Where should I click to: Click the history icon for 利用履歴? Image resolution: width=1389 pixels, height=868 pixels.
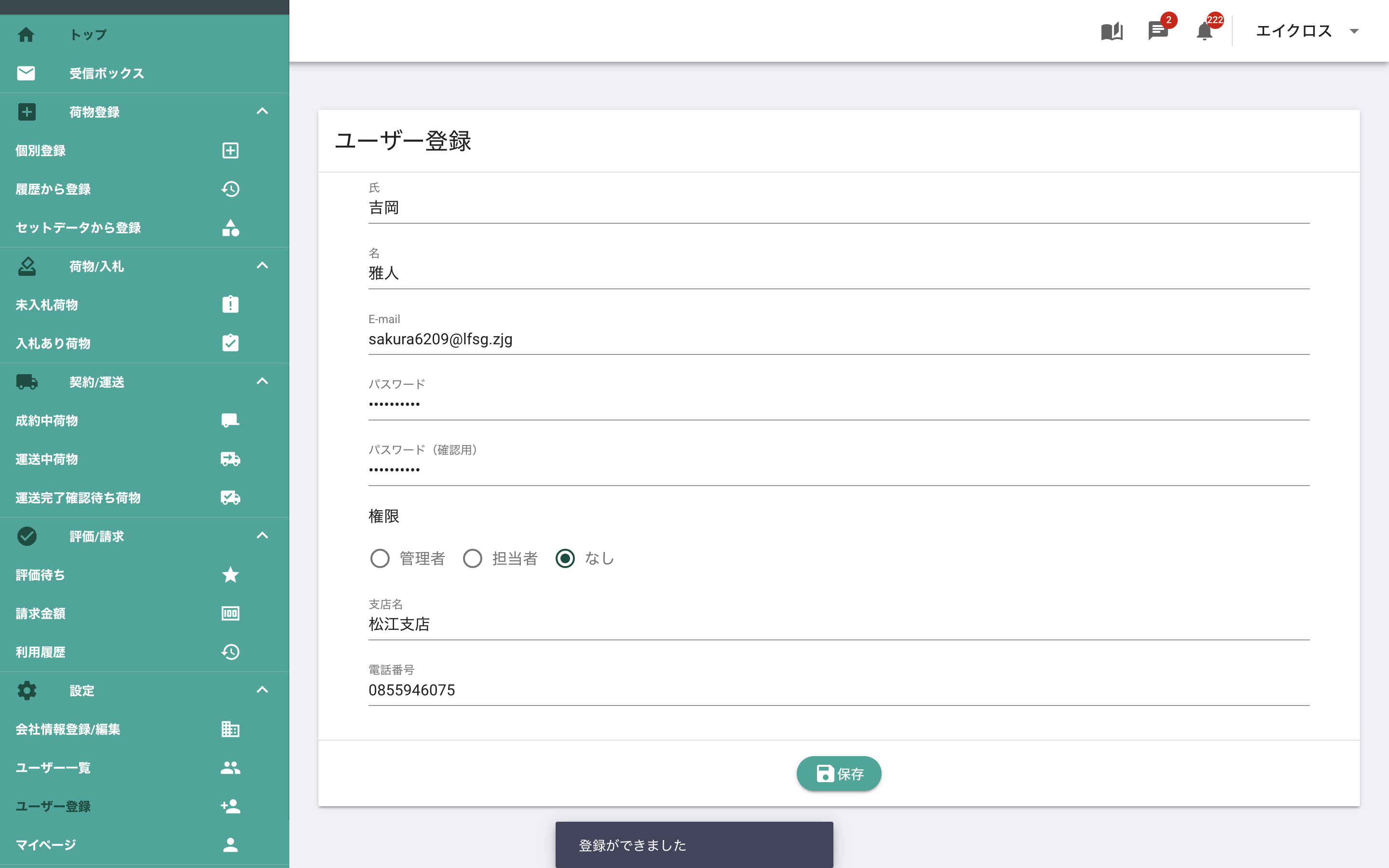pos(230,651)
